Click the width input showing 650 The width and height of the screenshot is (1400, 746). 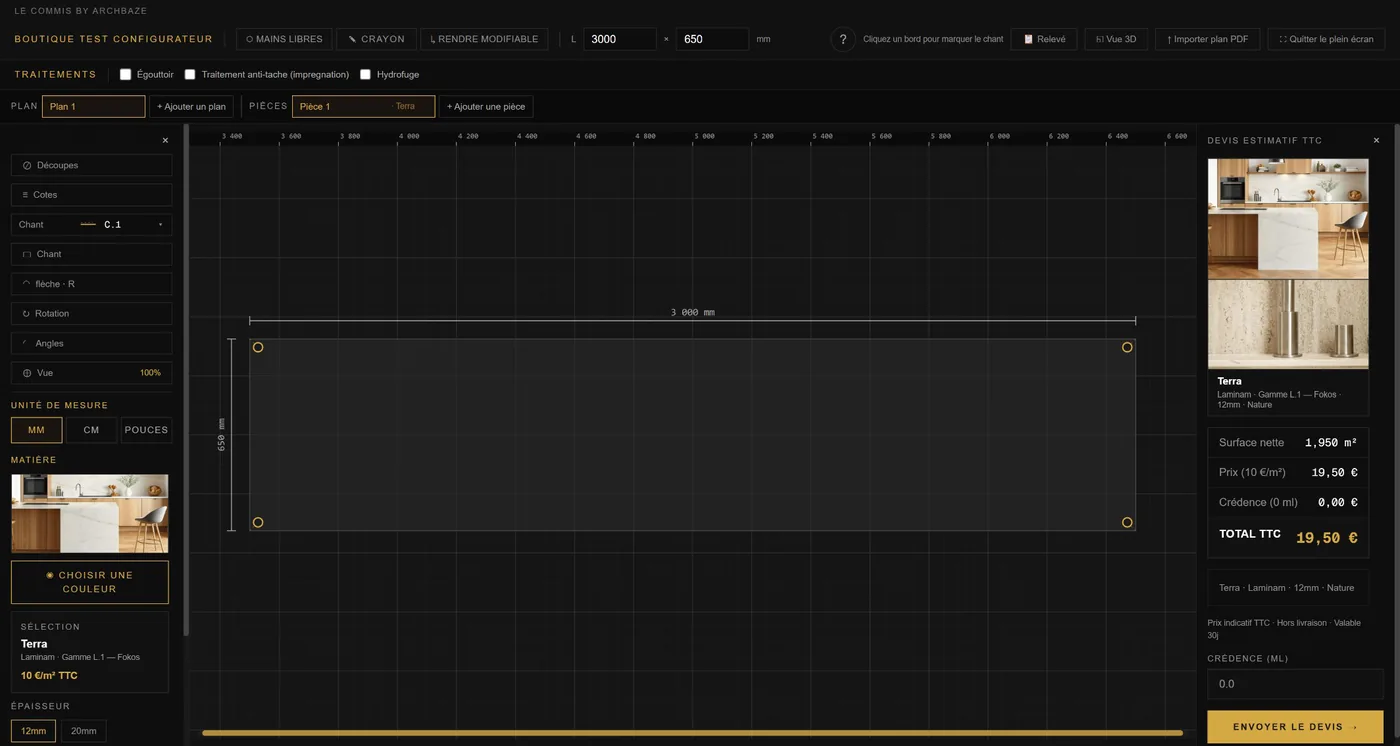(x=712, y=39)
